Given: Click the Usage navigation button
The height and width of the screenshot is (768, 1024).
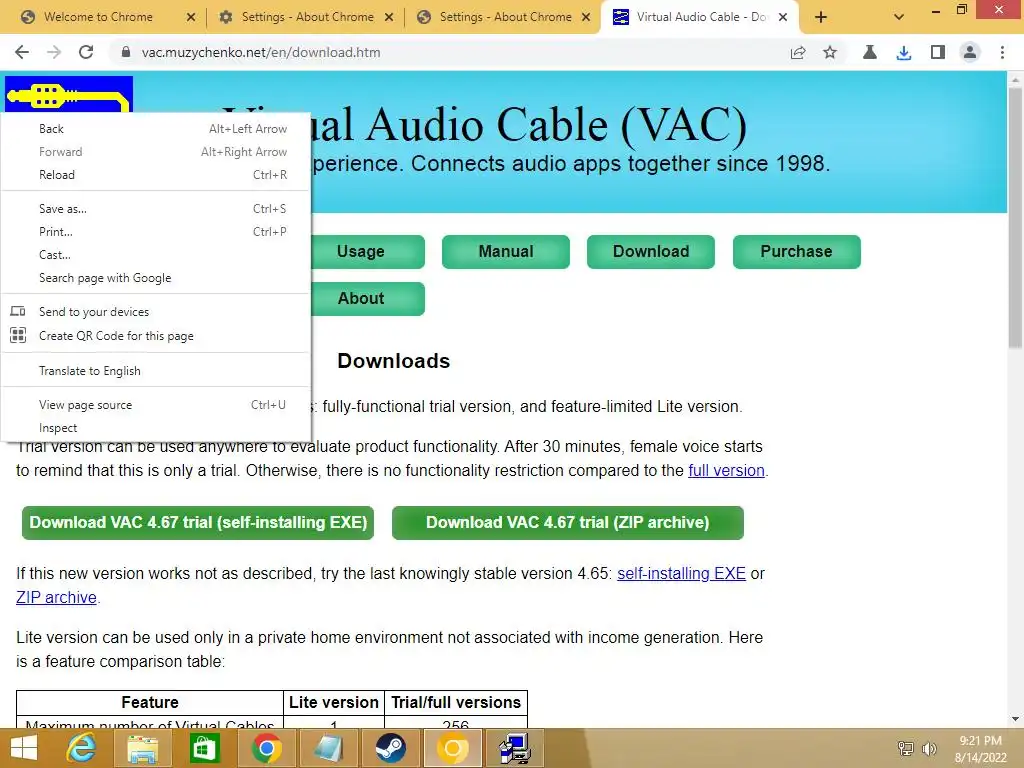Looking at the screenshot, I should [368, 251].
